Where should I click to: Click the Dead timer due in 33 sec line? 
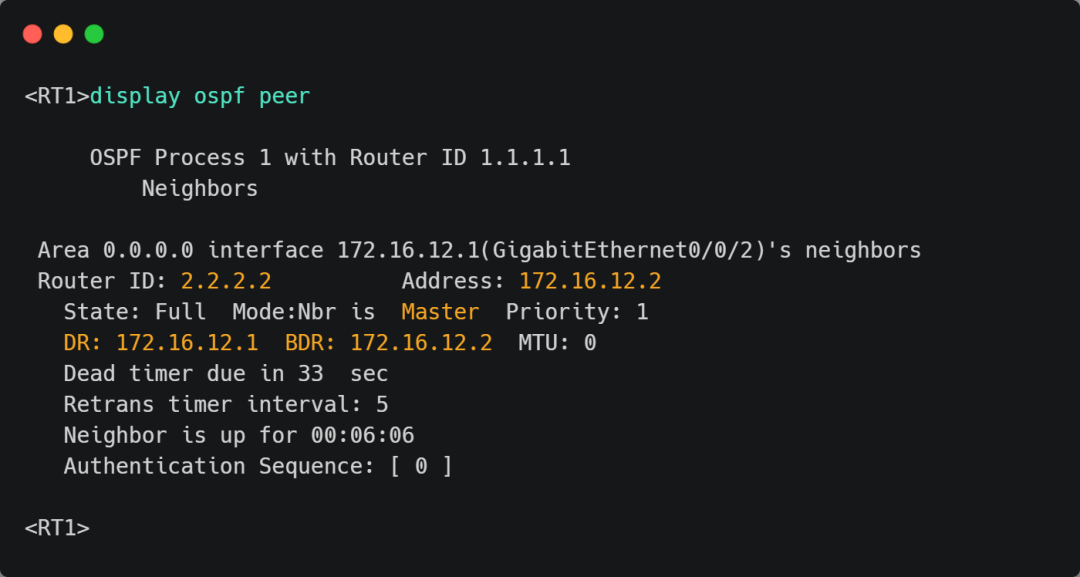tap(226, 374)
